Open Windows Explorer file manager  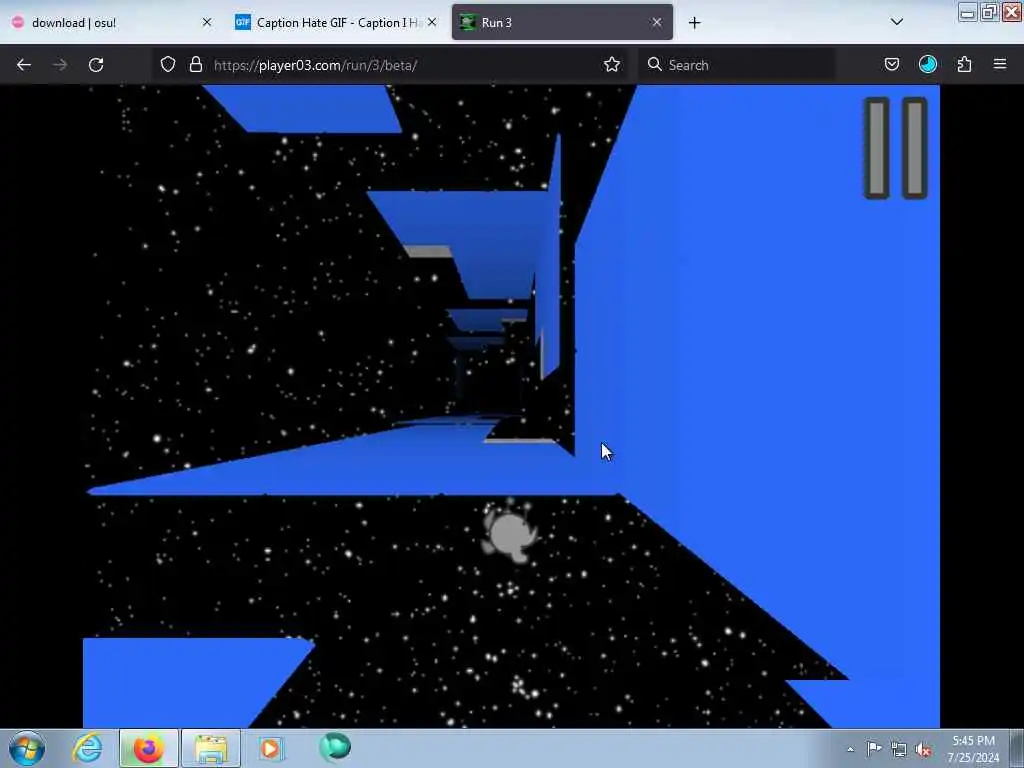pyautogui.click(x=210, y=748)
